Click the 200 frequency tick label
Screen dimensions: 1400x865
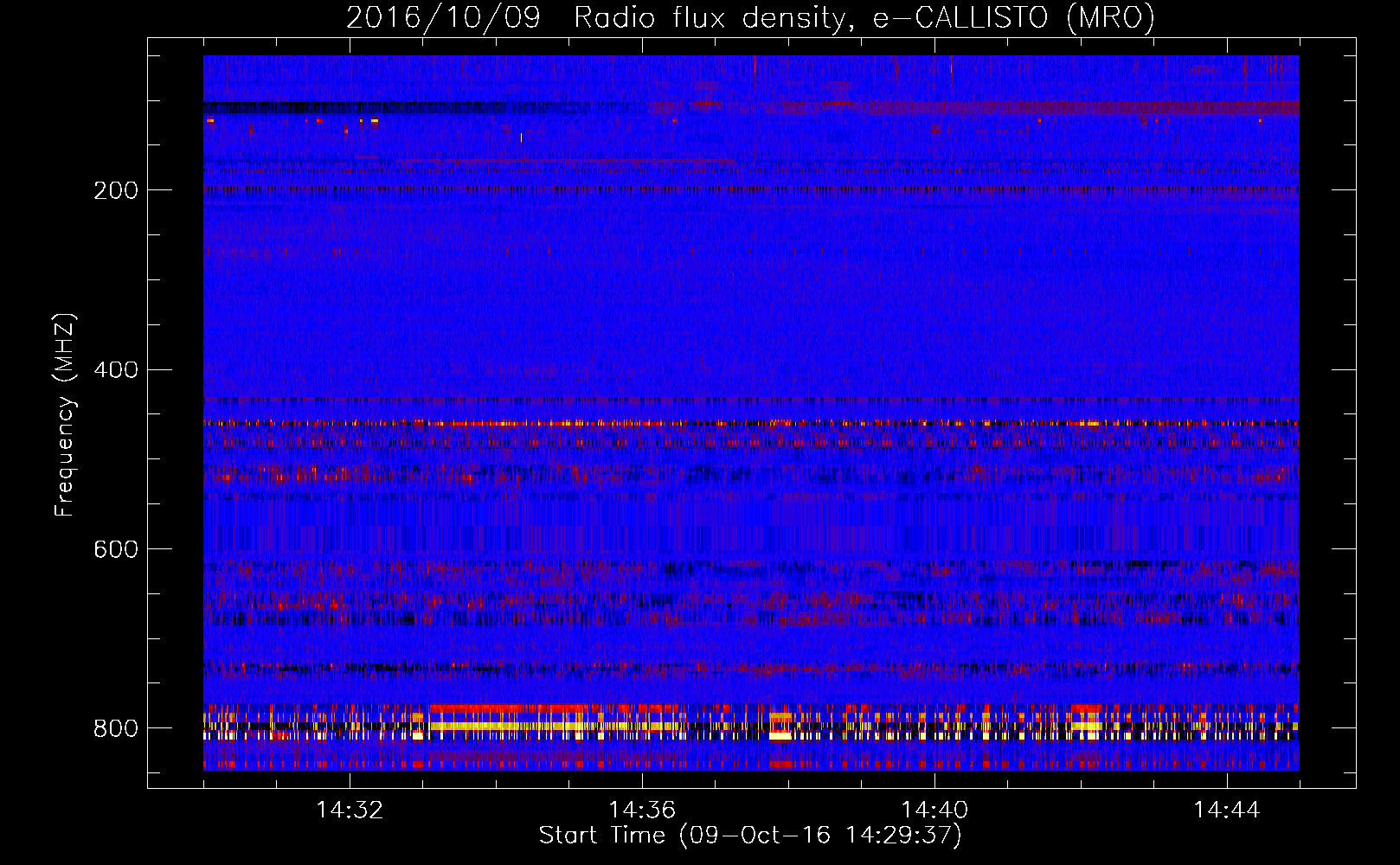click(116, 190)
